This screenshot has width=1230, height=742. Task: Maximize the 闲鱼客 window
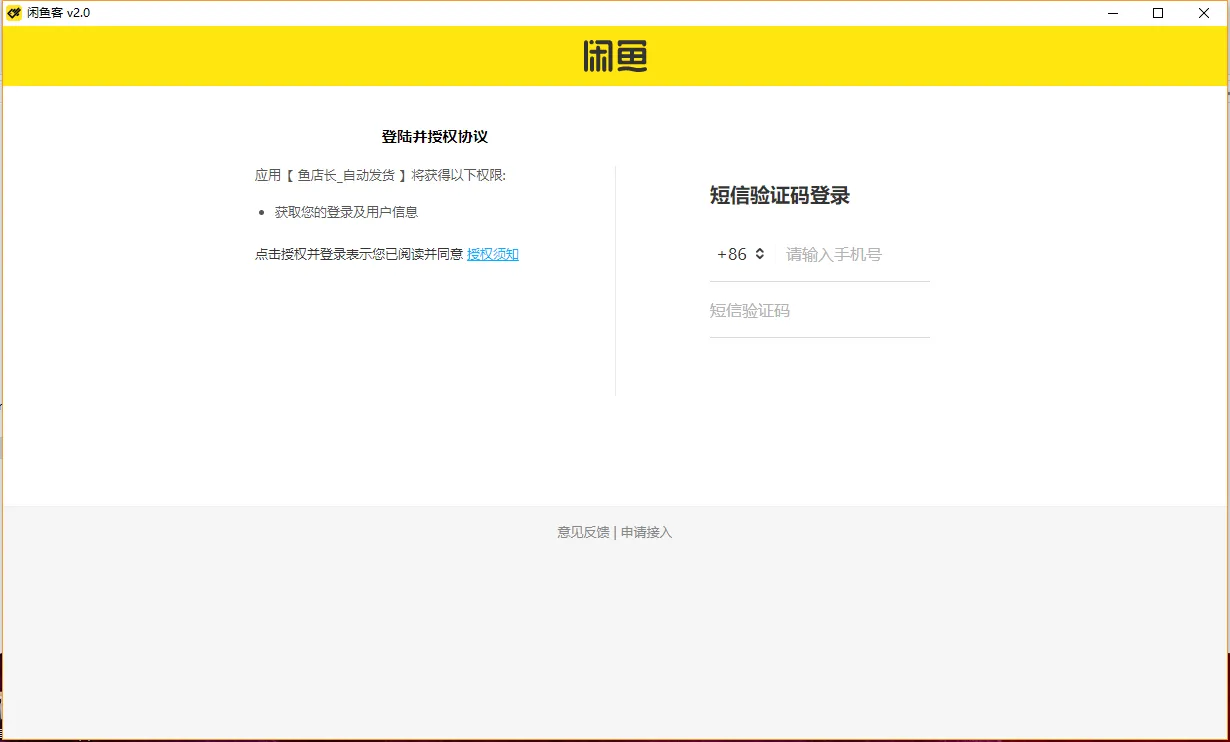point(1158,13)
